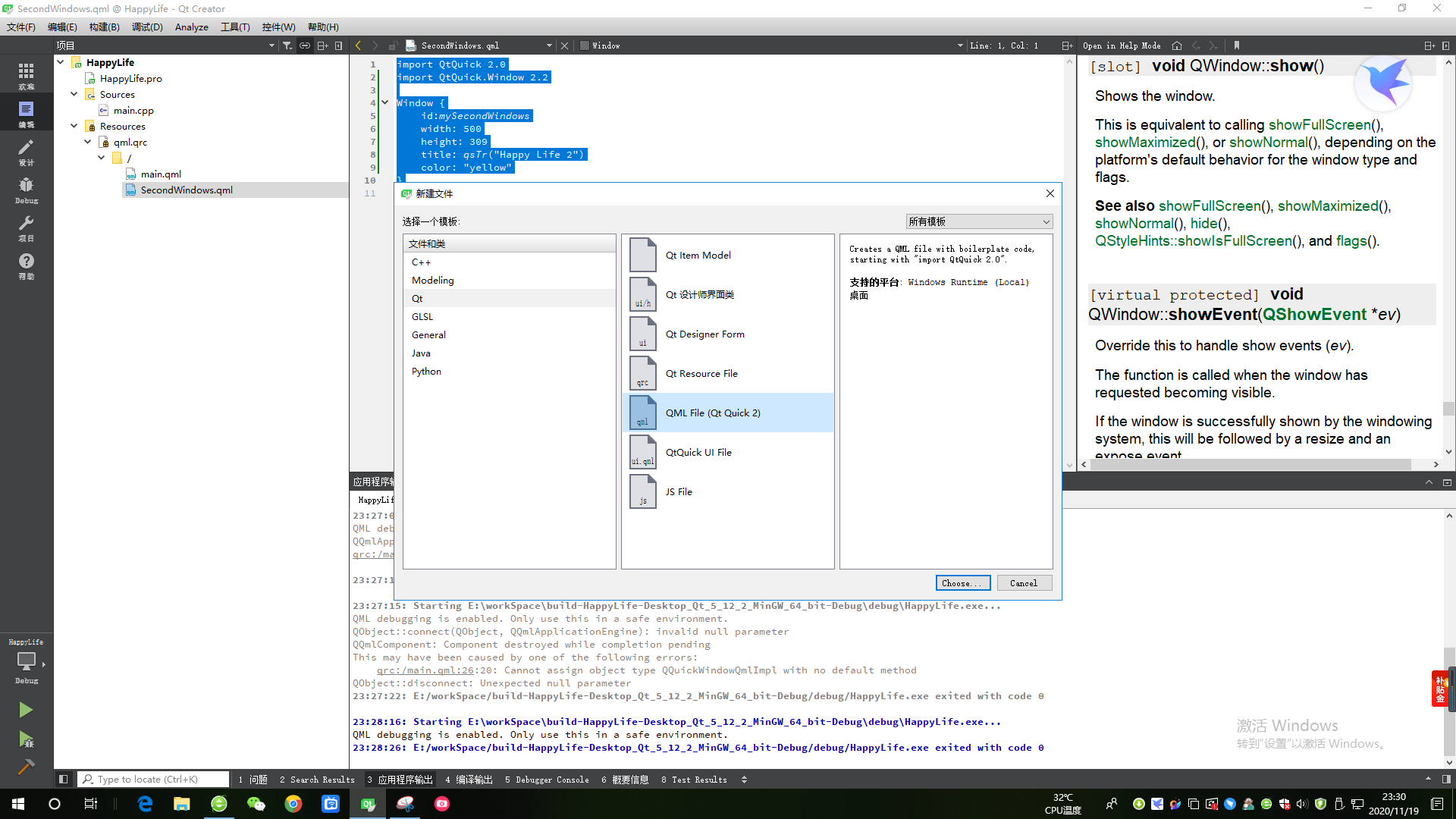Collapse the Sources folder node
The width and height of the screenshot is (1456, 819).
pyautogui.click(x=74, y=94)
